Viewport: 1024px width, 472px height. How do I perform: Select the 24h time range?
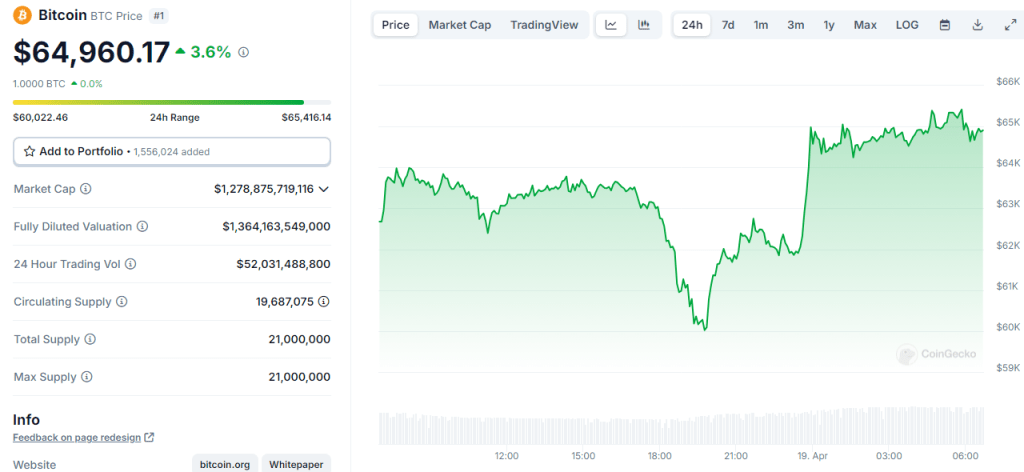(x=691, y=25)
